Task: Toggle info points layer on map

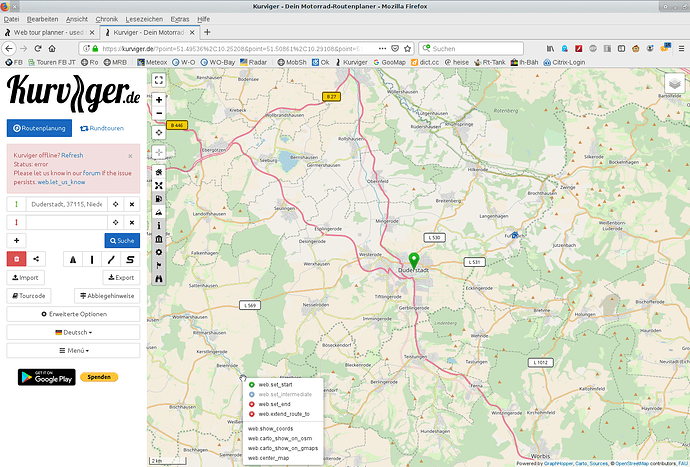Action: pyautogui.click(x=159, y=225)
